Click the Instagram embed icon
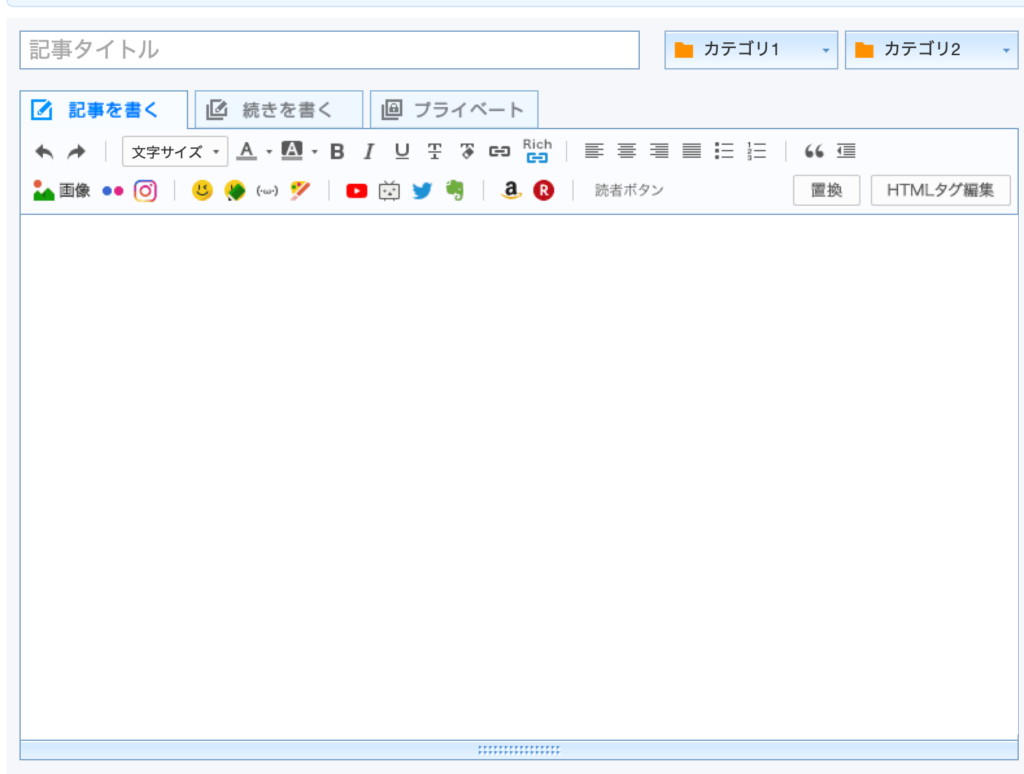 [145, 191]
